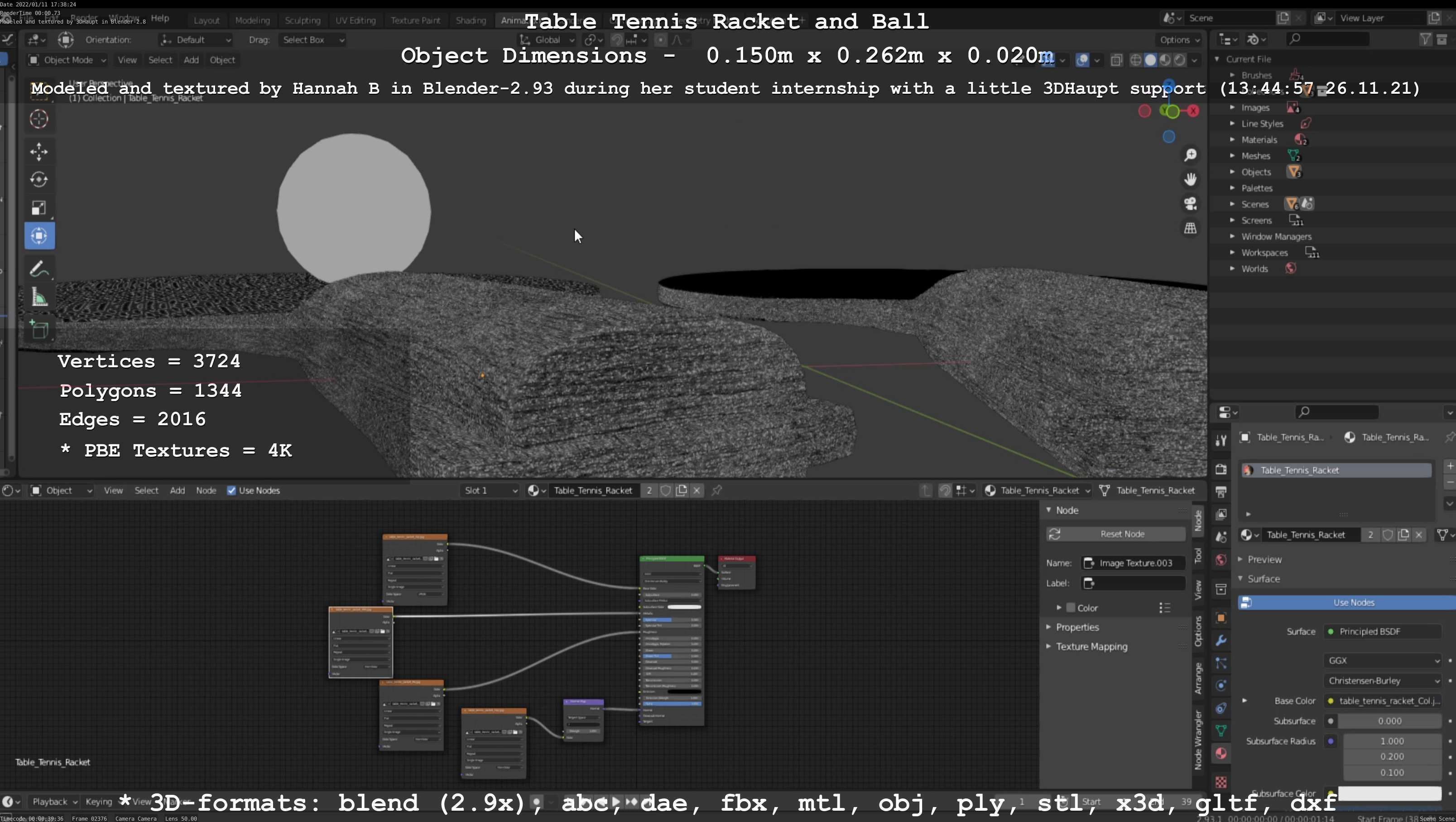Image resolution: width=1456 pixels, height=822 pixels.
Task: Click the pan hand viewport icon
Action: pos(1190,179)
